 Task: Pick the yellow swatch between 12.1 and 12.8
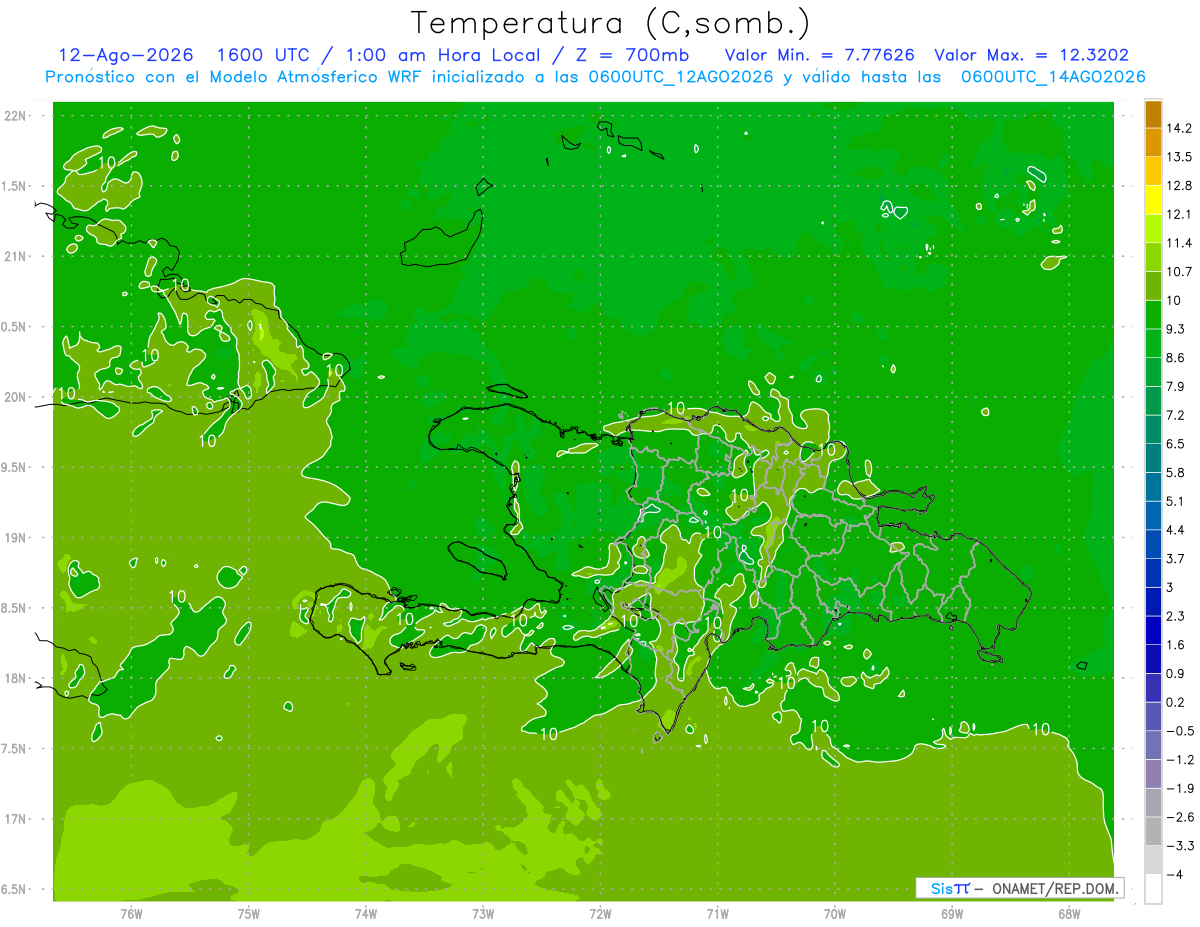pos(1153,199)
